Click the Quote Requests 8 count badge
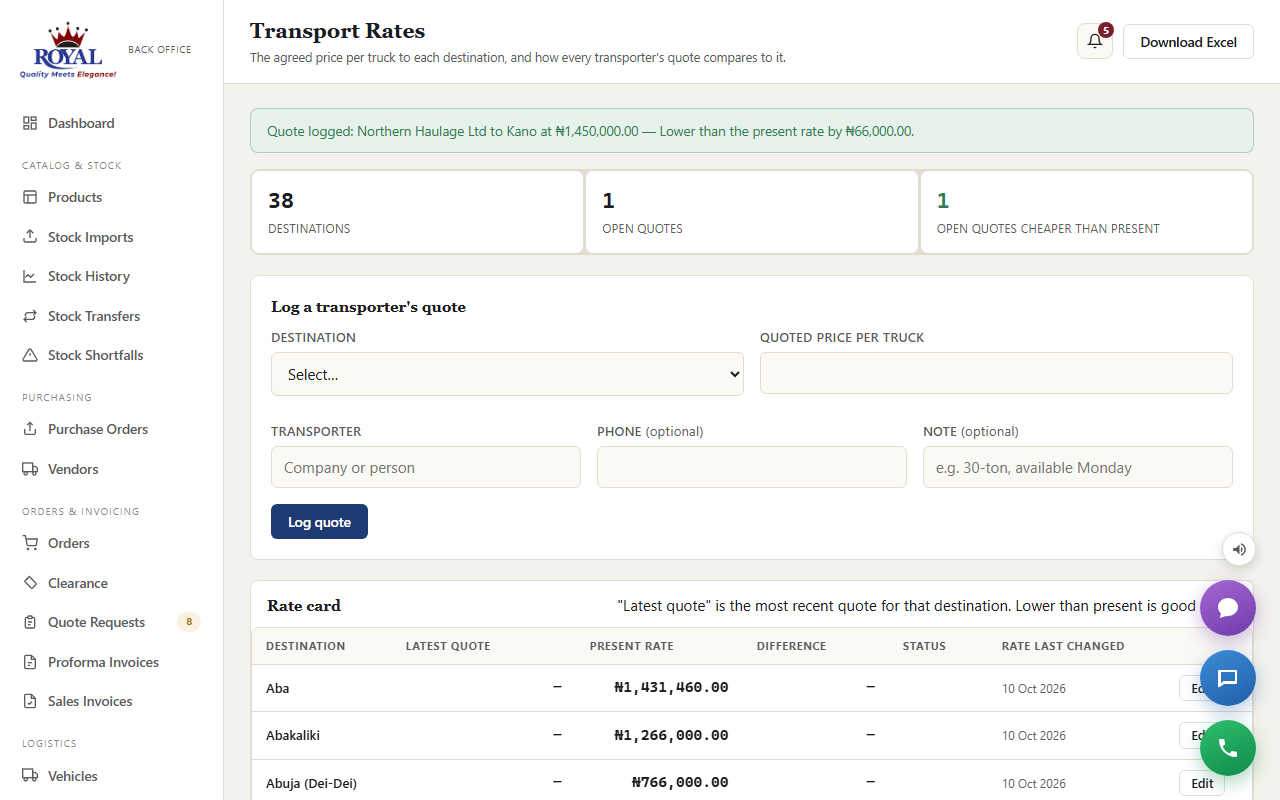This screenshot has height=800, width=1280. (x=189, y=622)
